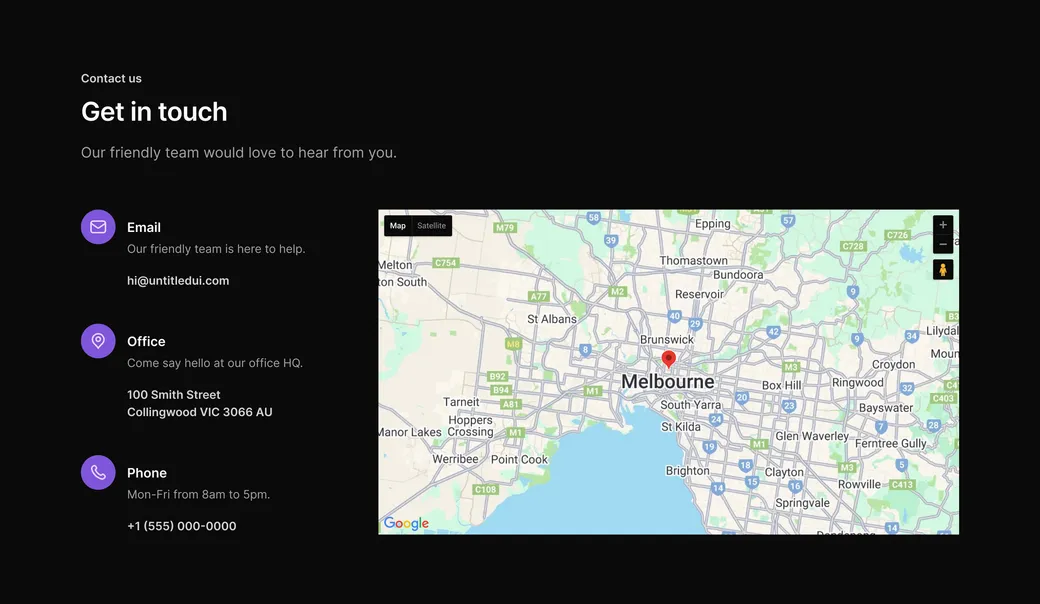Switch back to Map view
1040x604 pixels.
[397, 225]
